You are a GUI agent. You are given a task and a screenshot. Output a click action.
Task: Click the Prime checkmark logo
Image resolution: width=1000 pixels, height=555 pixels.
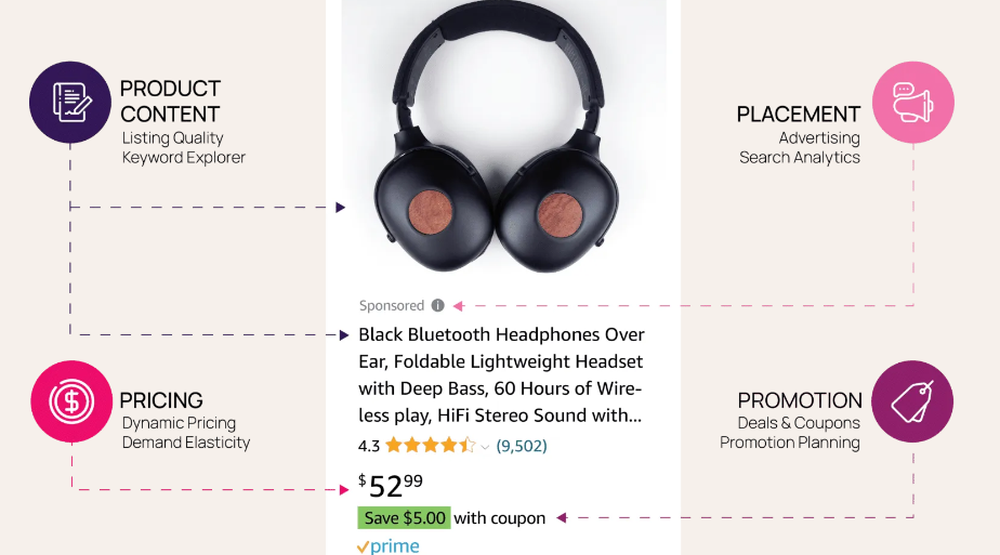pos(388,547)
